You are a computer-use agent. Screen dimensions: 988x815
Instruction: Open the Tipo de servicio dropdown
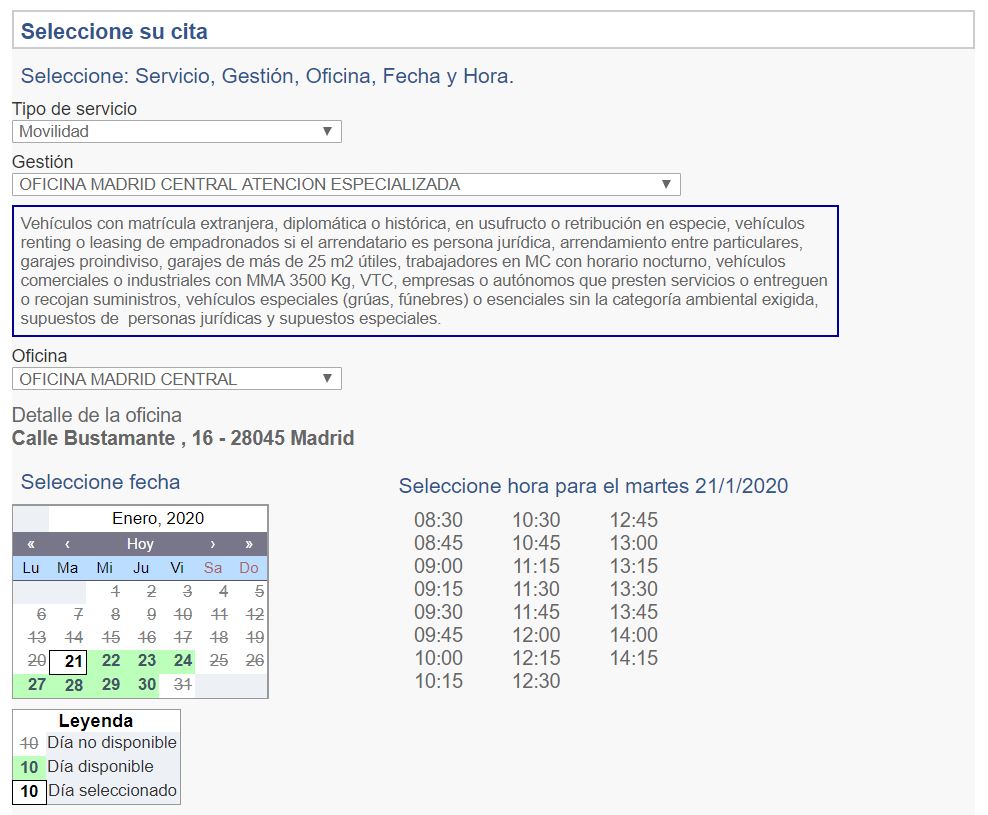(177, 131)
